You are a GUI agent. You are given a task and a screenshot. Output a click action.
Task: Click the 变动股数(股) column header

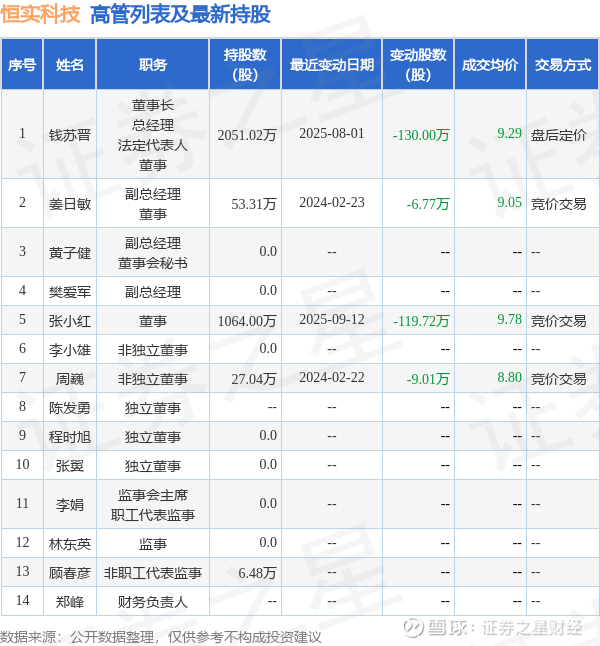(418, 65)
